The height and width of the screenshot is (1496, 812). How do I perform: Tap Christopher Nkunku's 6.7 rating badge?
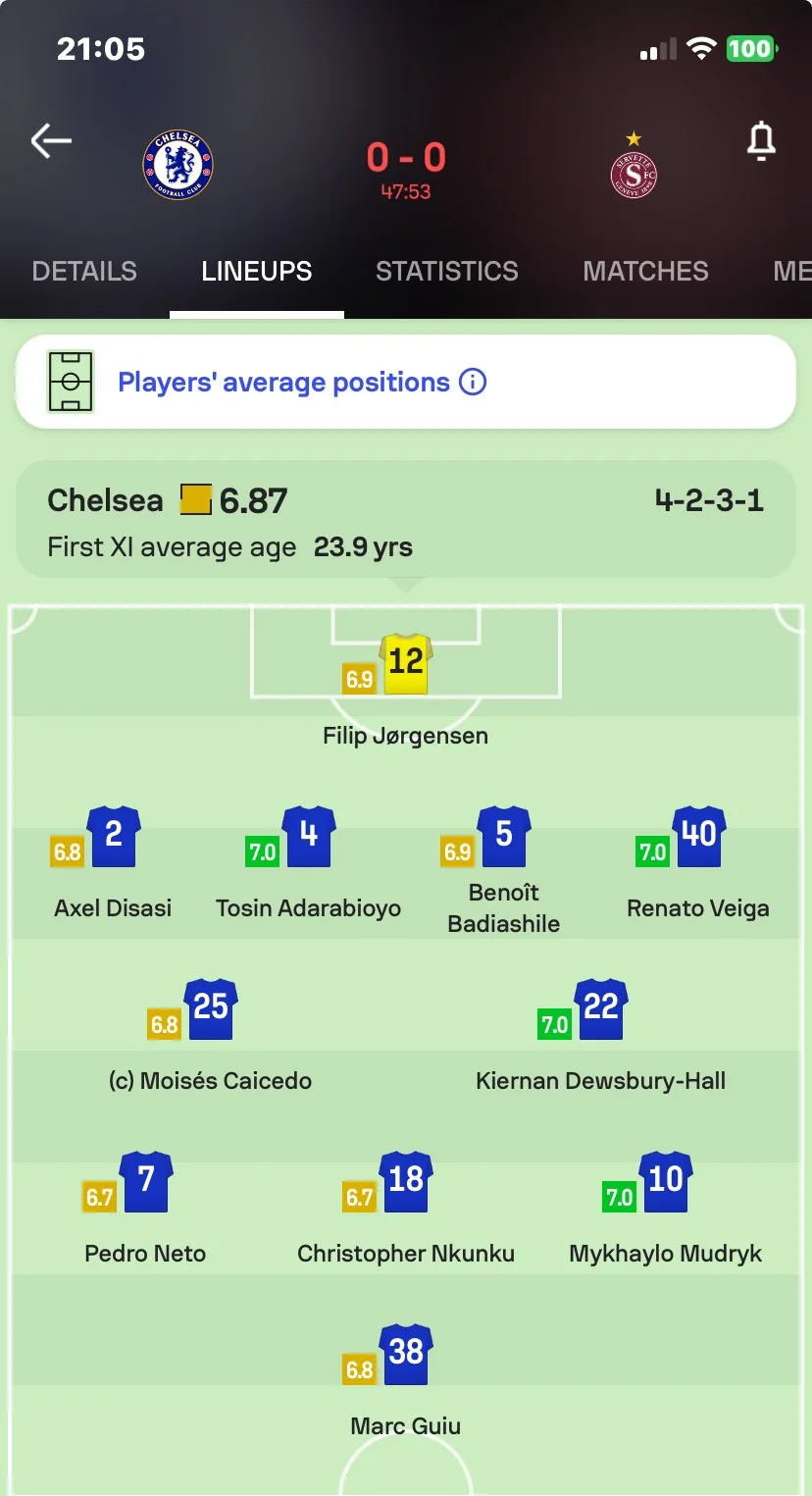pyautogui.click(x=359, y=1198)
